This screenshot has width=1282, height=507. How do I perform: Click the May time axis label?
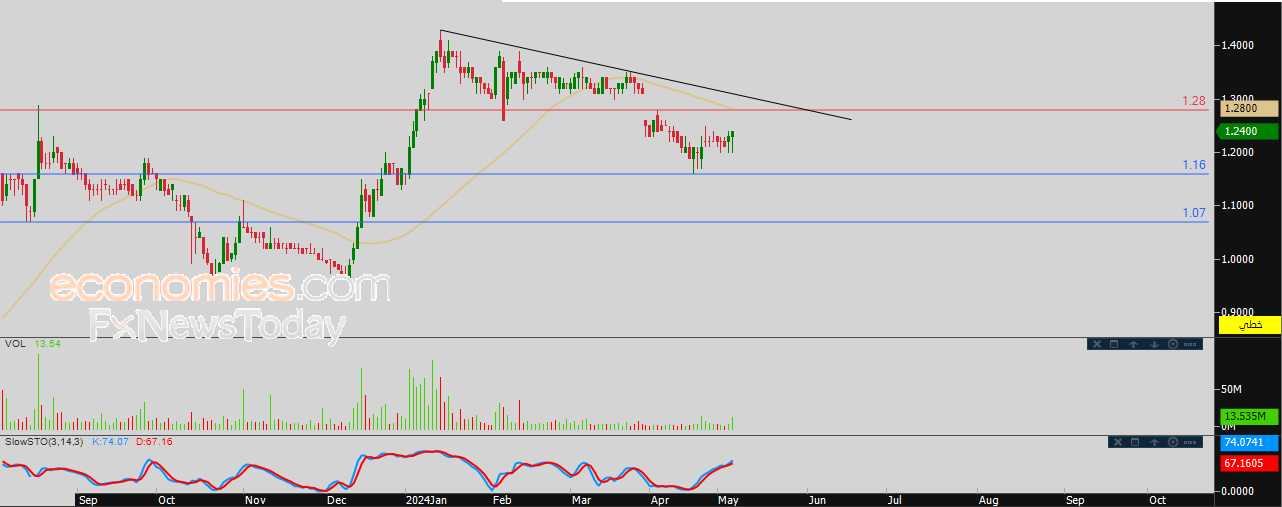click(x=730, y=499)
